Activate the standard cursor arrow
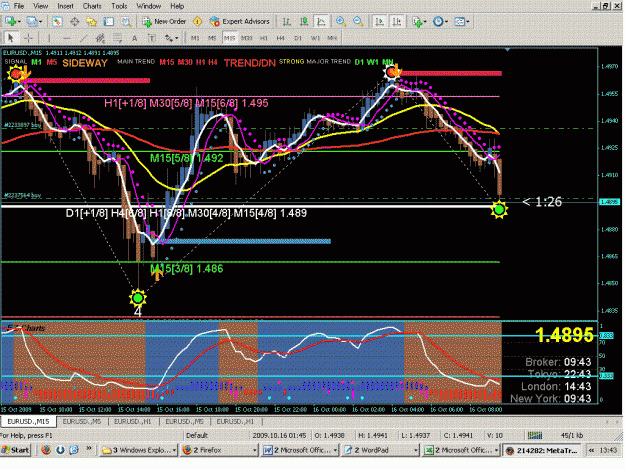 tap(11, 38)
